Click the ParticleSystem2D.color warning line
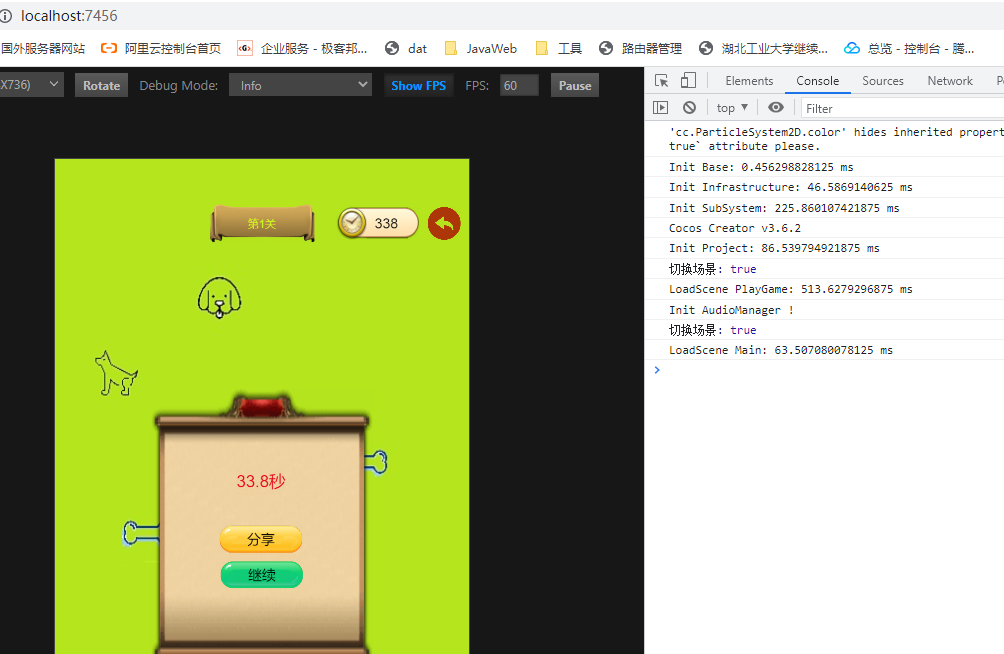The height and width of the screenshot is (654, 1004). (836, 139)
